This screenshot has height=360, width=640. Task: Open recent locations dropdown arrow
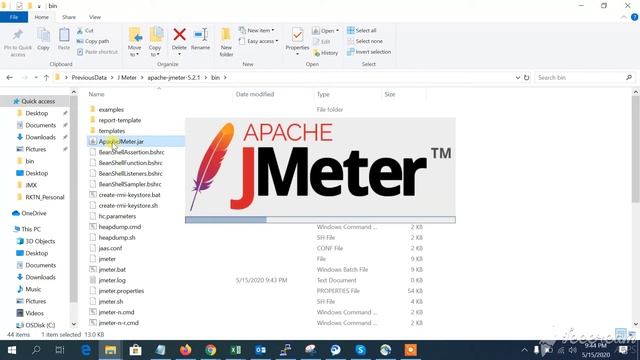tap(36, 78)
